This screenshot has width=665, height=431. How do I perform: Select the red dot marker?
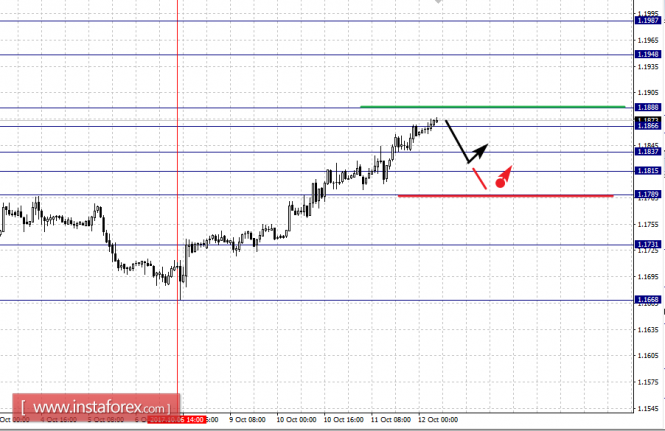(x=500, y=183)
